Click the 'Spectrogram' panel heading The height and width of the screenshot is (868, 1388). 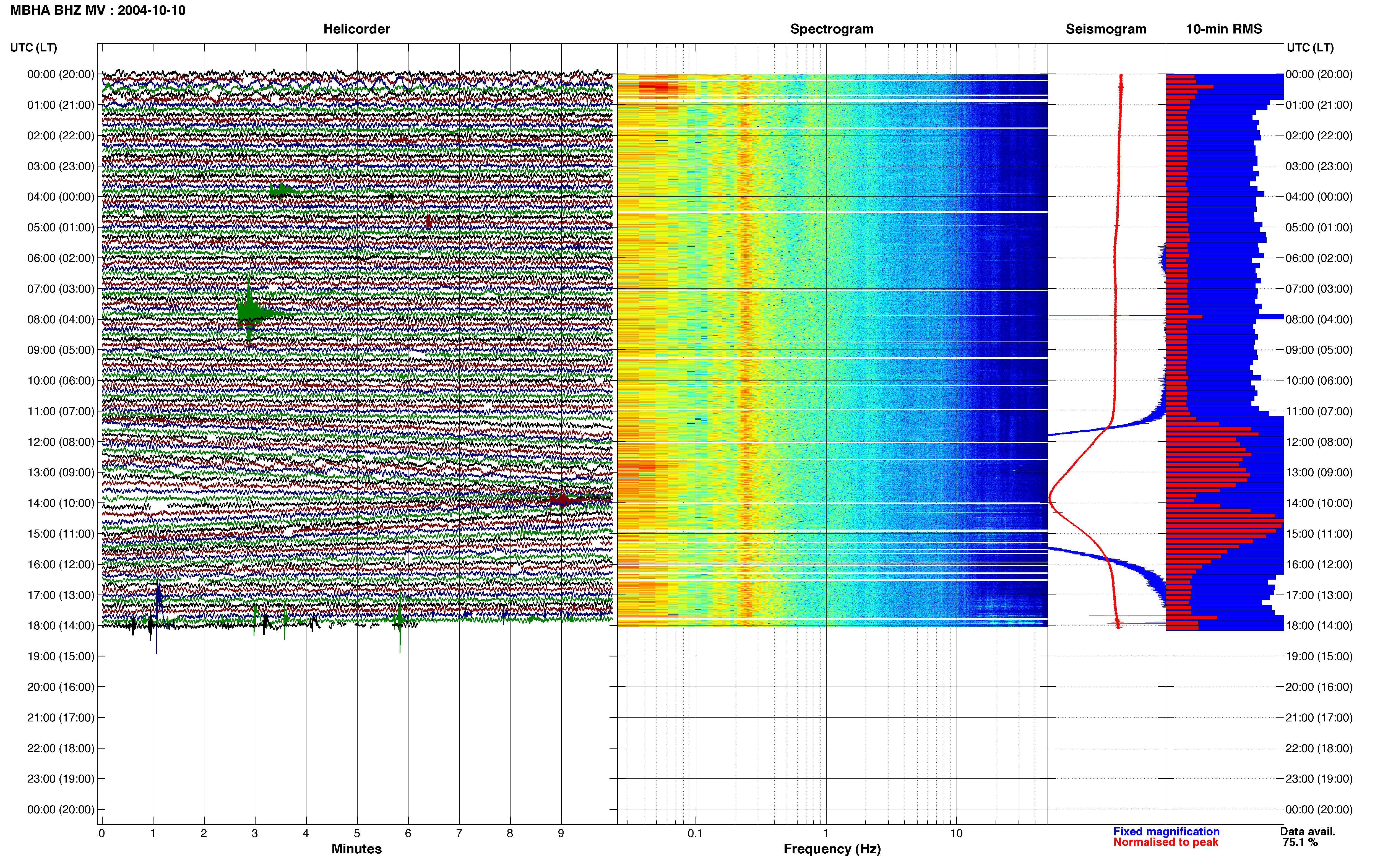click(x=832, y=29)
